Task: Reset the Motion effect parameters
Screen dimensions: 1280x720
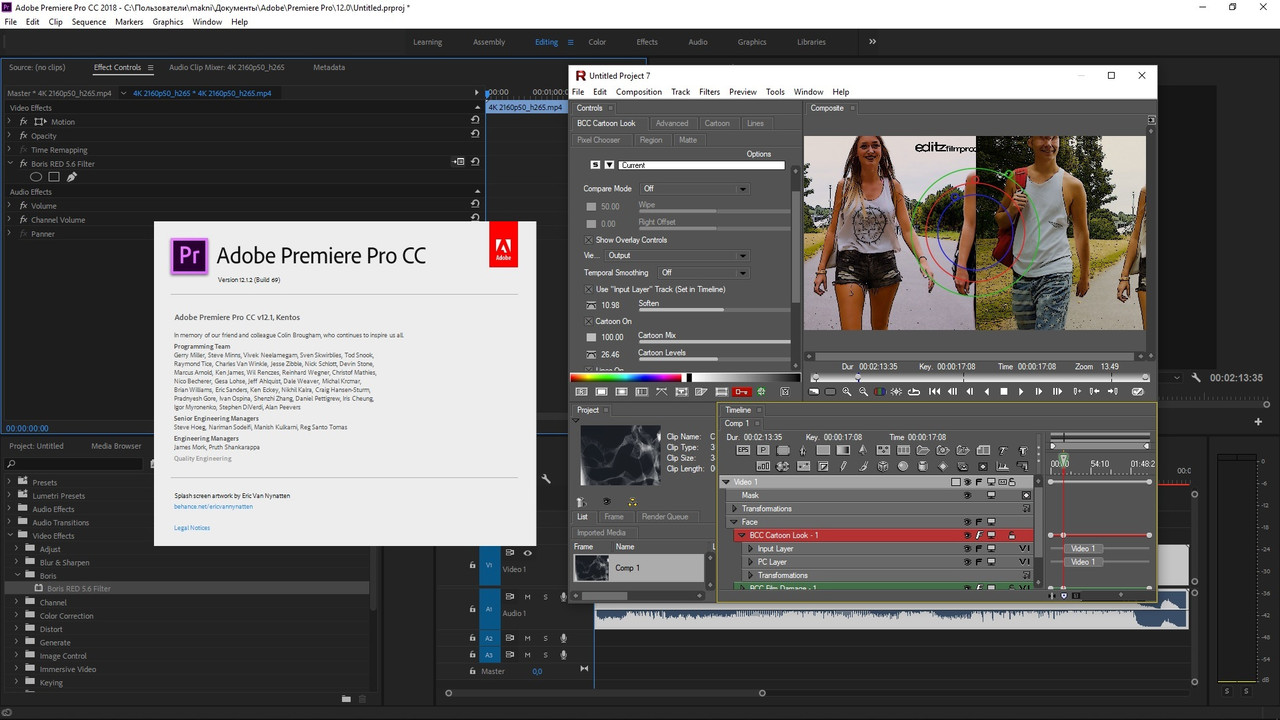Action: coord(475,121)
